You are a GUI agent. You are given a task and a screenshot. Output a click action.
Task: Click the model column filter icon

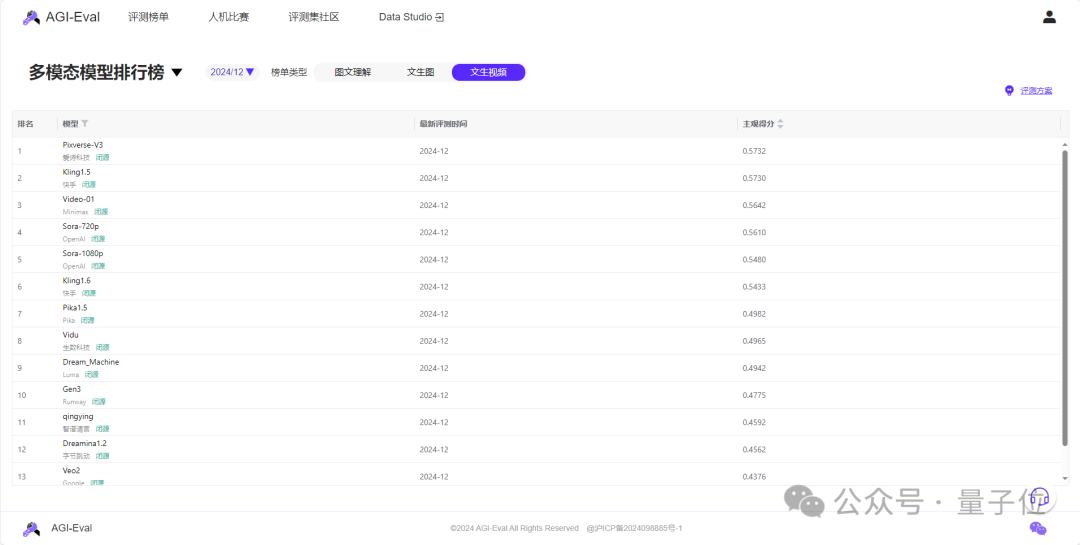coord(85,124)
